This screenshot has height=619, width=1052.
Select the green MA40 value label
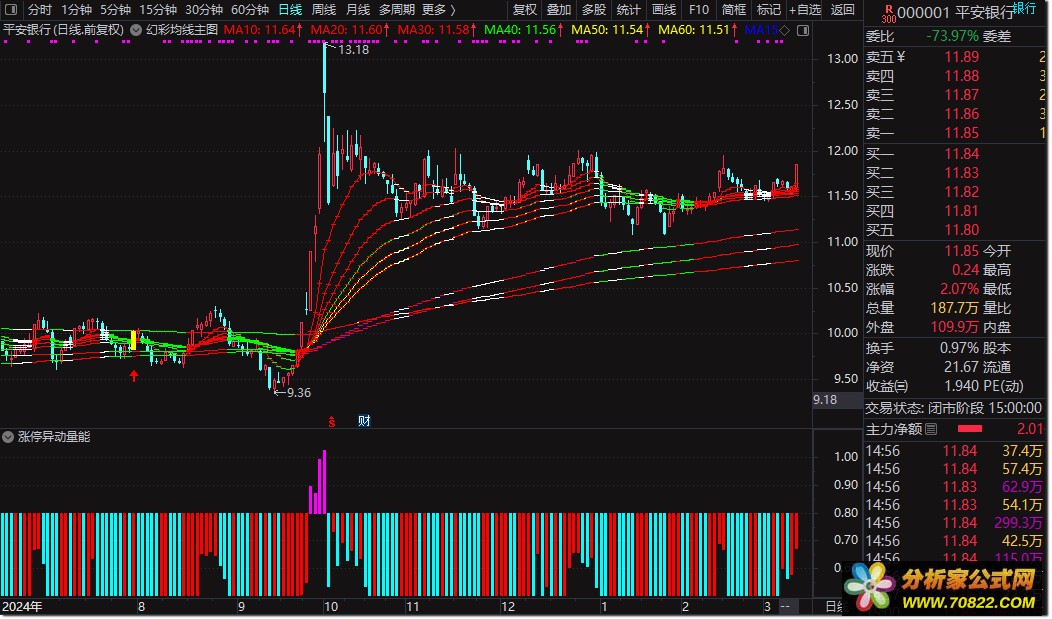pos(523,30)
